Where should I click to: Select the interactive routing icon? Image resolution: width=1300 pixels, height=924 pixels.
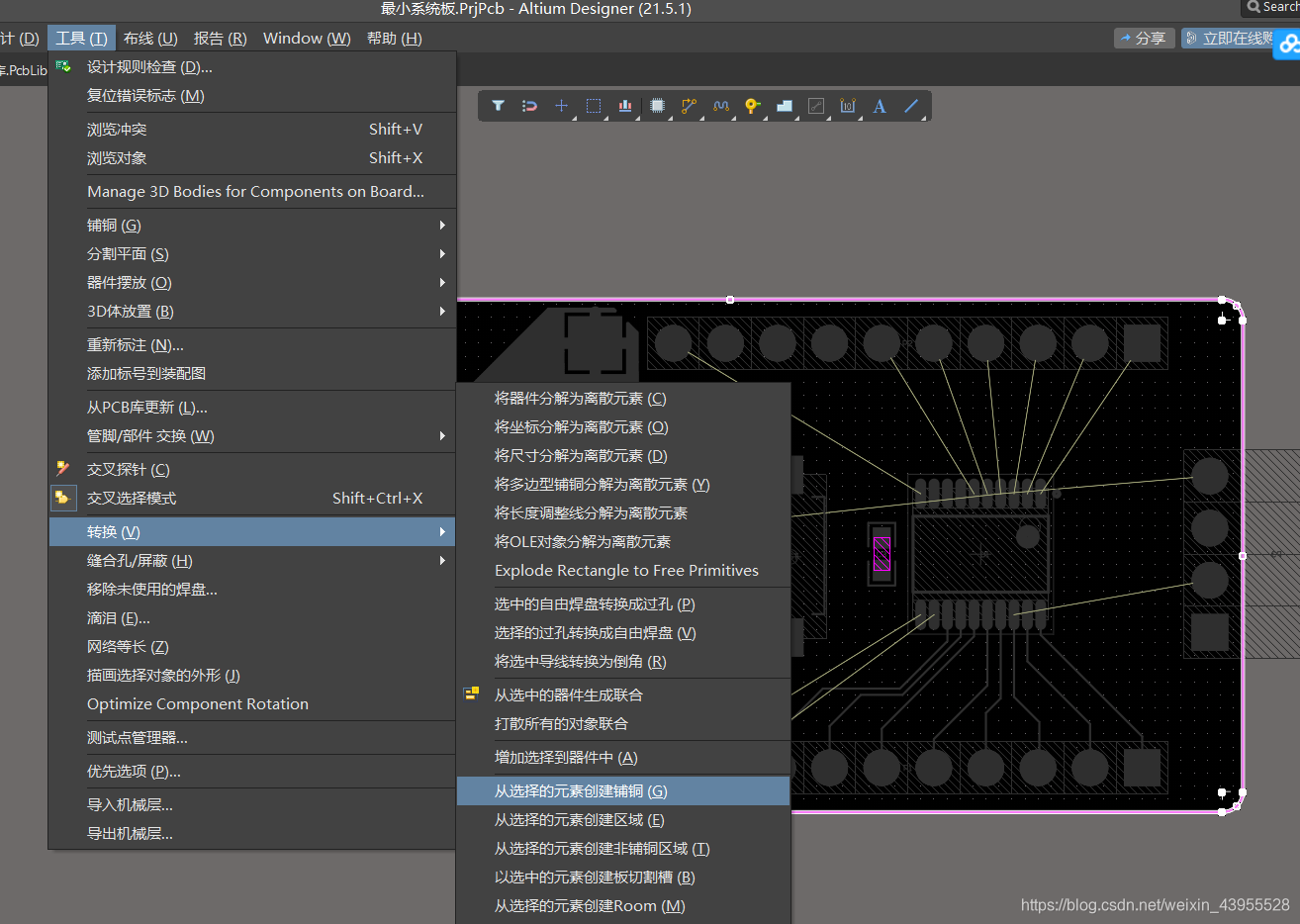(x=689, y=106)
